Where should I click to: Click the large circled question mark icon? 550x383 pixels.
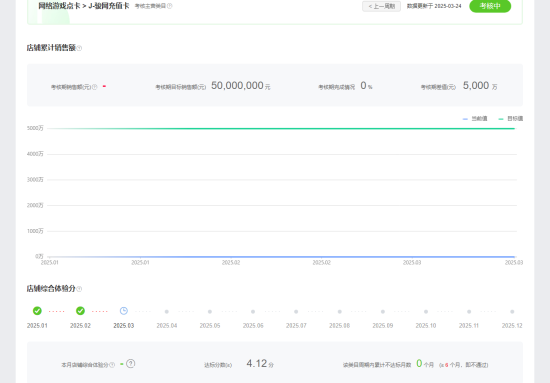pos(130,364)
